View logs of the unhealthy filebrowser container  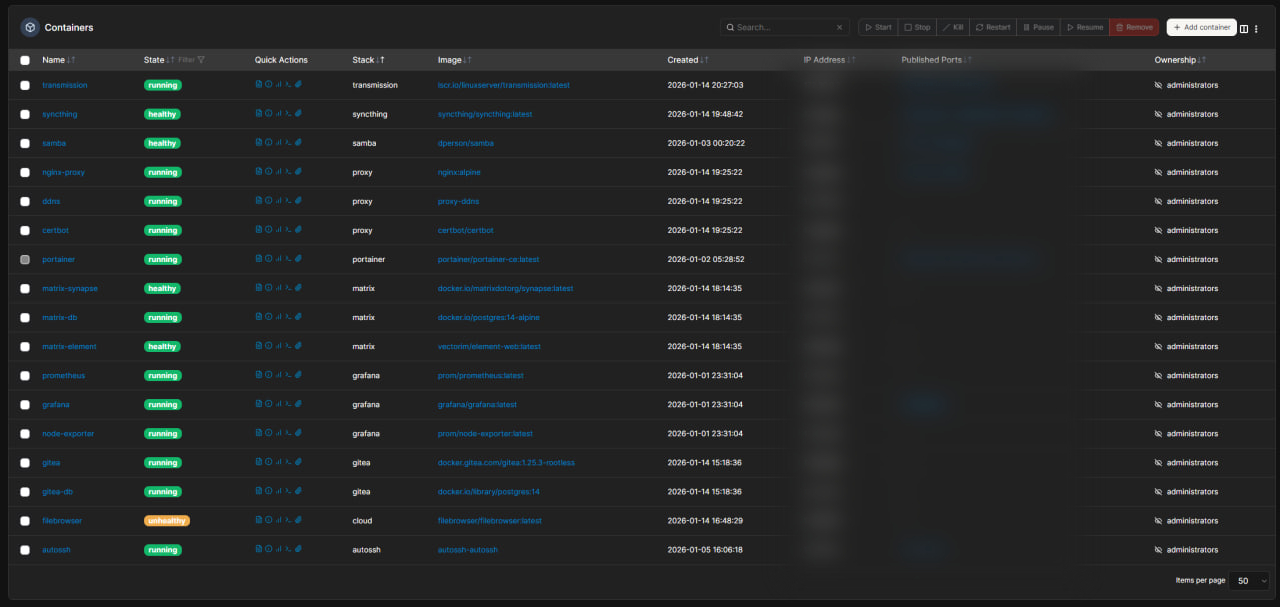coord(259,519)
